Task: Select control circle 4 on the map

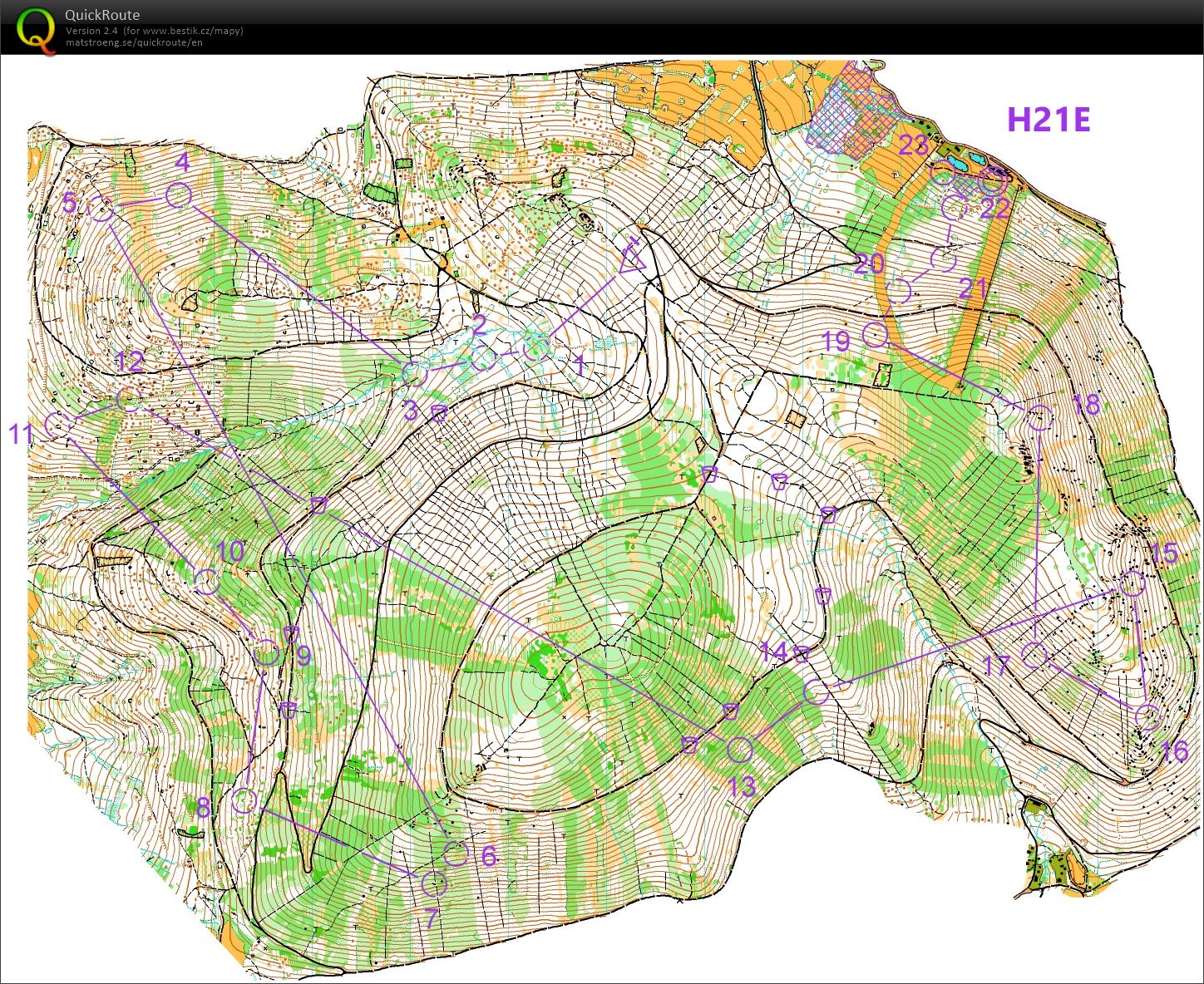Action: [179, 196]
